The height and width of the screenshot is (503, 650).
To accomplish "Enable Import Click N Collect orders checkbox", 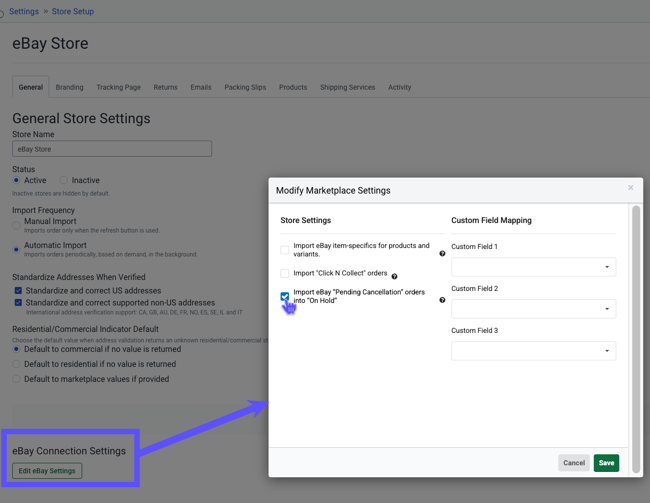I will pyautogui.click(x=285, y=273).
